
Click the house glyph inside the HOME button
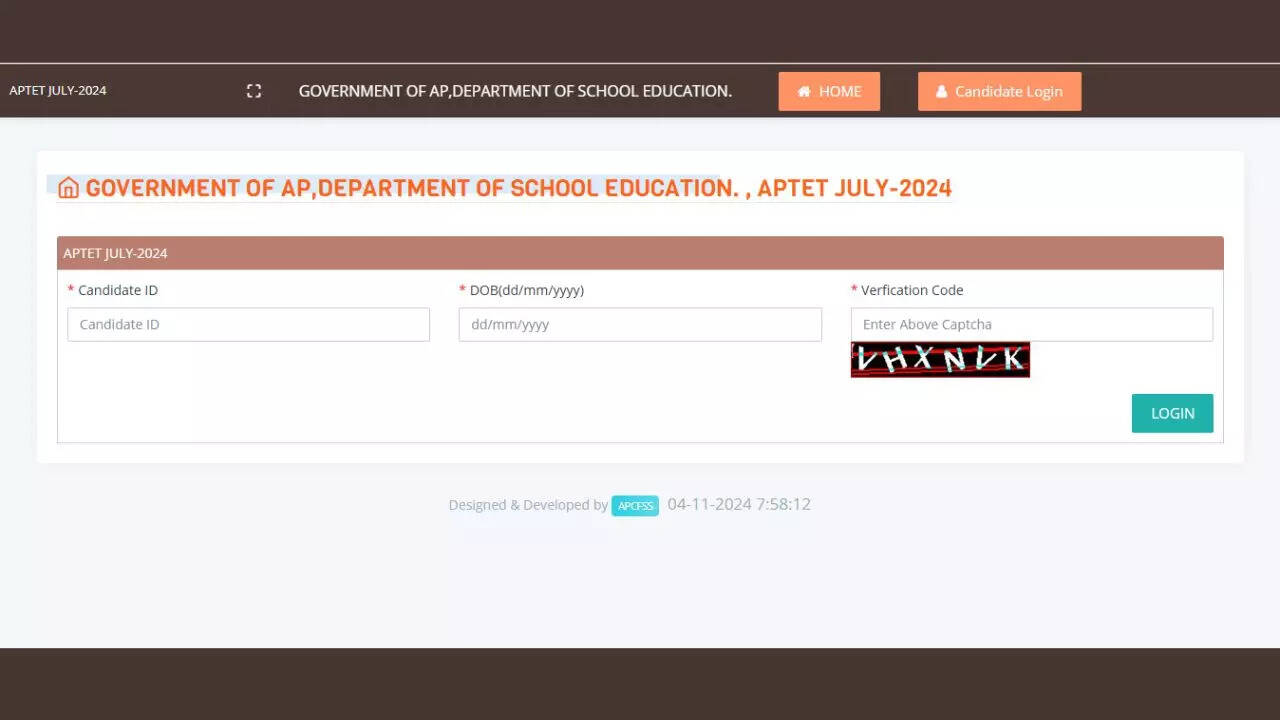coord(804,92)
